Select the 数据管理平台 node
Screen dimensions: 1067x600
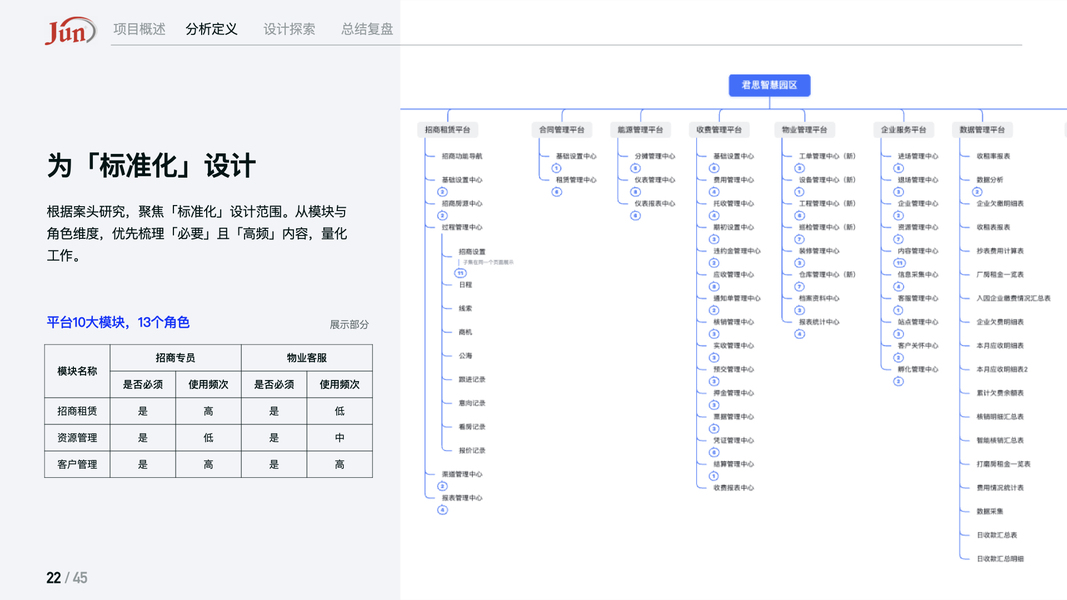(982, 129)
